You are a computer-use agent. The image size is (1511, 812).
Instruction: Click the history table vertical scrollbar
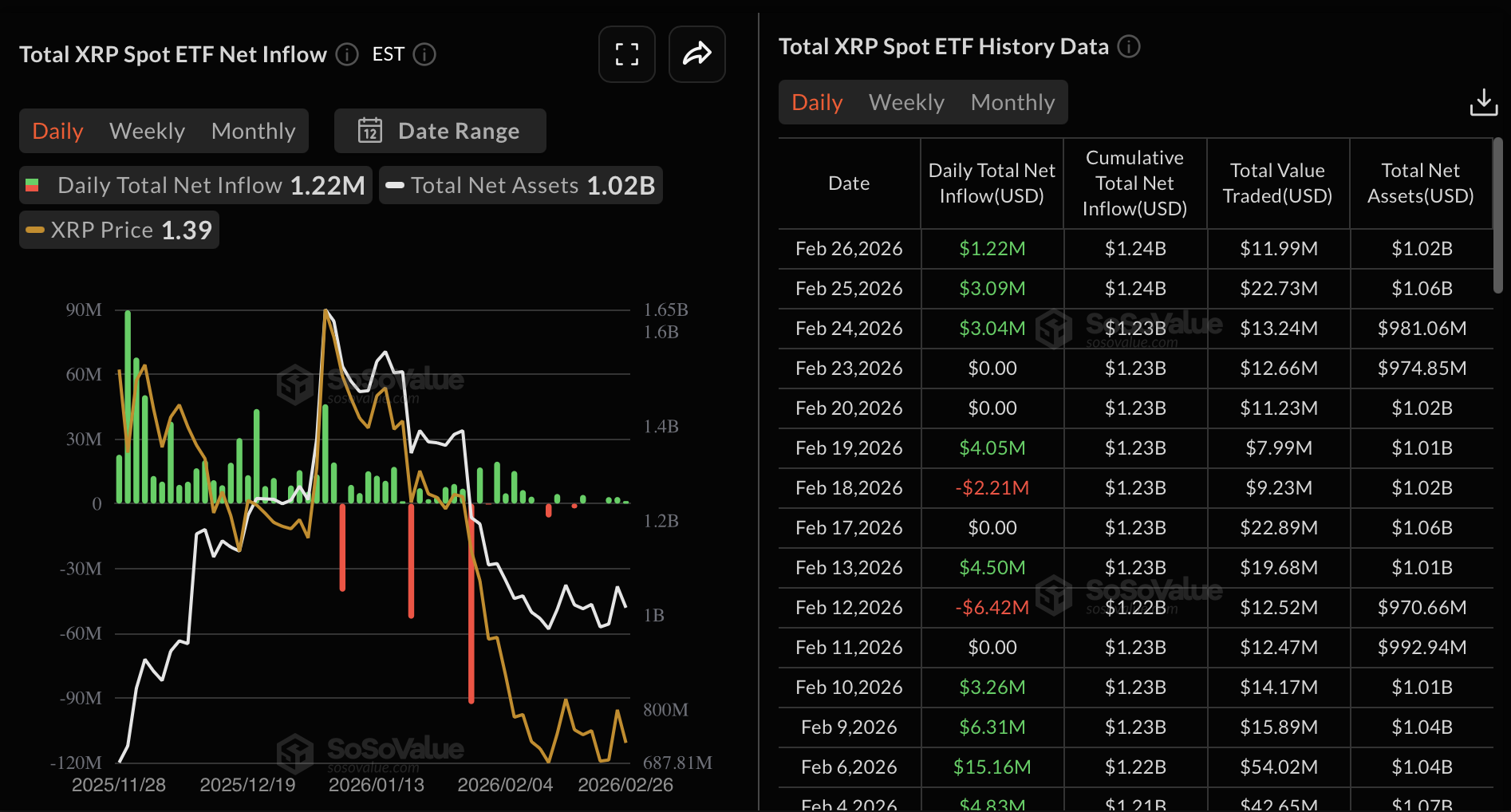click(1497, 215)
